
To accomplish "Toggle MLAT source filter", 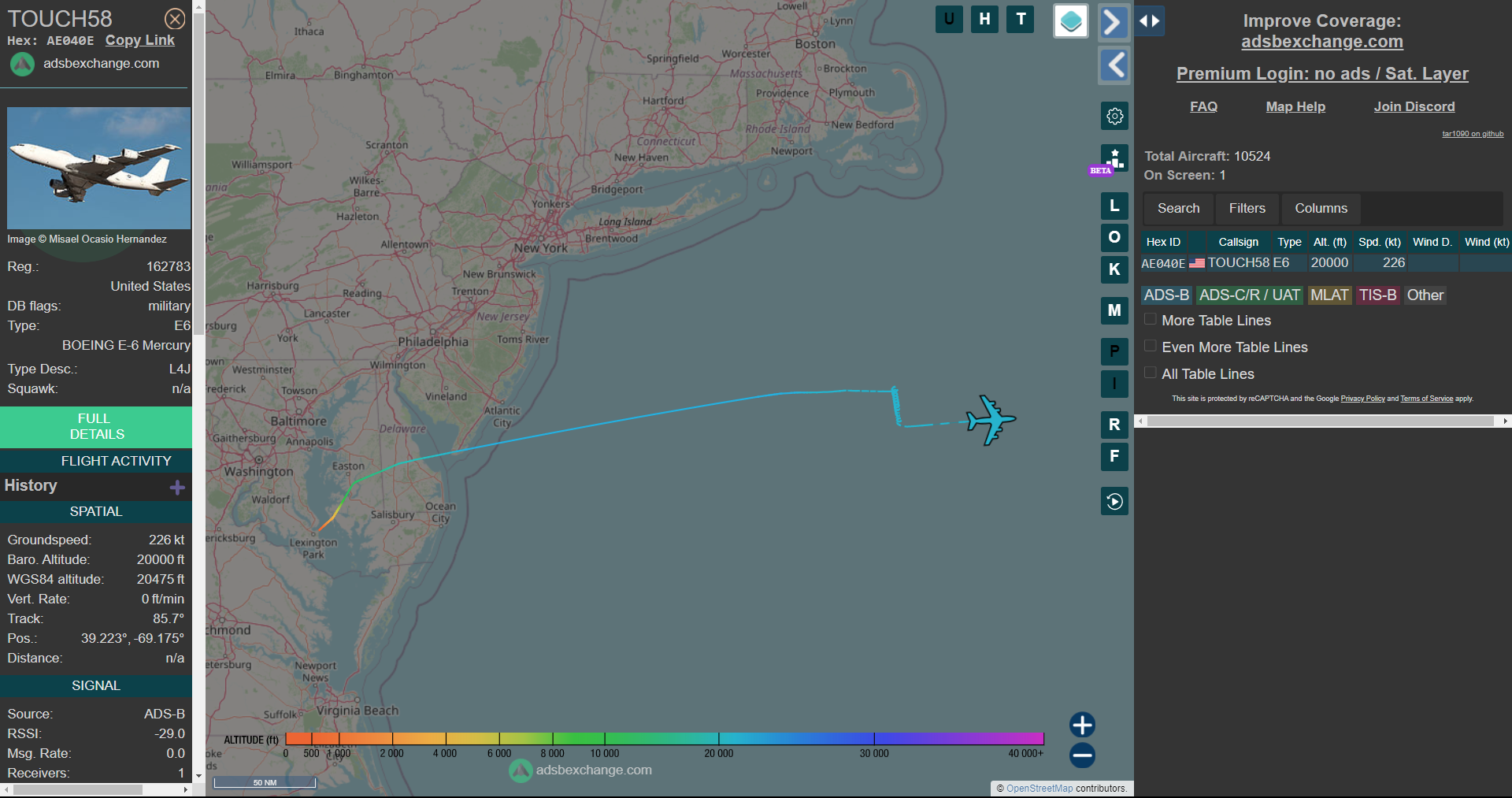I will [1329, 295].
